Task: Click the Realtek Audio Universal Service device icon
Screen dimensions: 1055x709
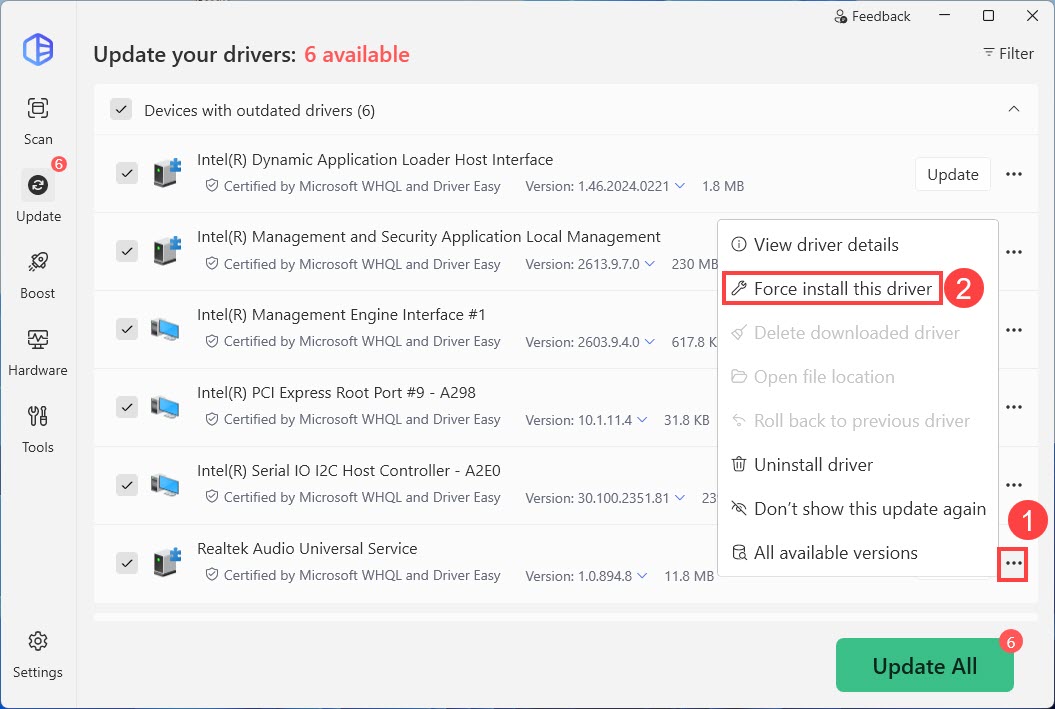Action: pos(166,562)
